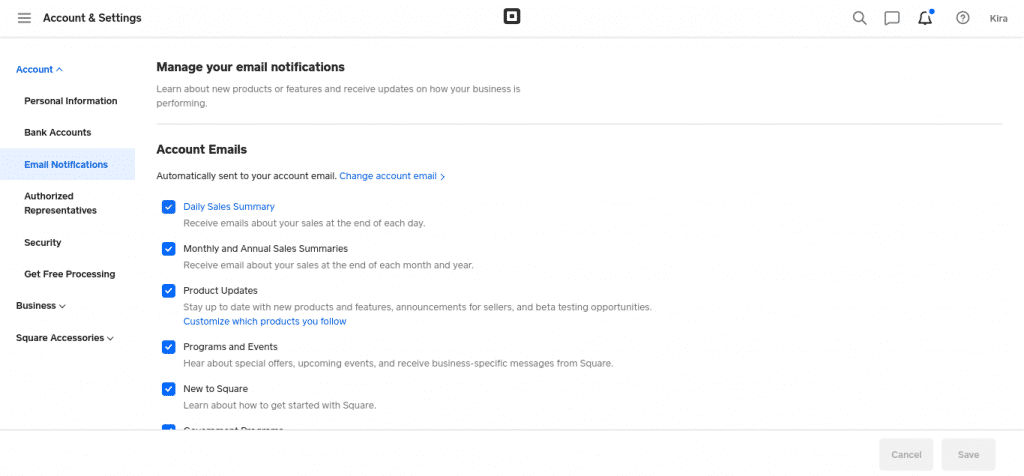Toggle Monthly and Annual Sales Summaries checkbox
The image size is (1024, 476).
click(x=169, y=249)
